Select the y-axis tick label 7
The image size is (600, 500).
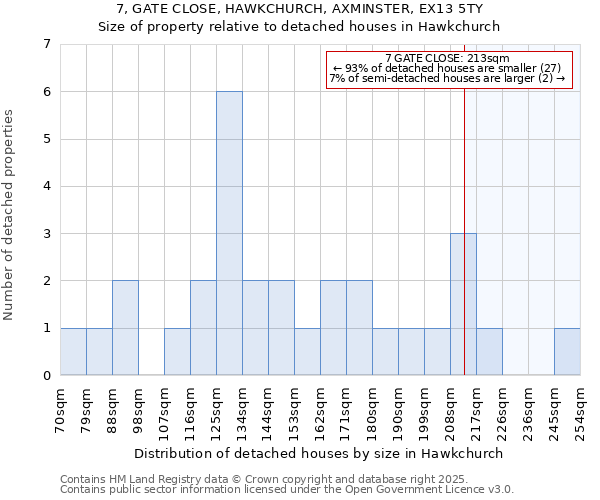coord(46,44)
